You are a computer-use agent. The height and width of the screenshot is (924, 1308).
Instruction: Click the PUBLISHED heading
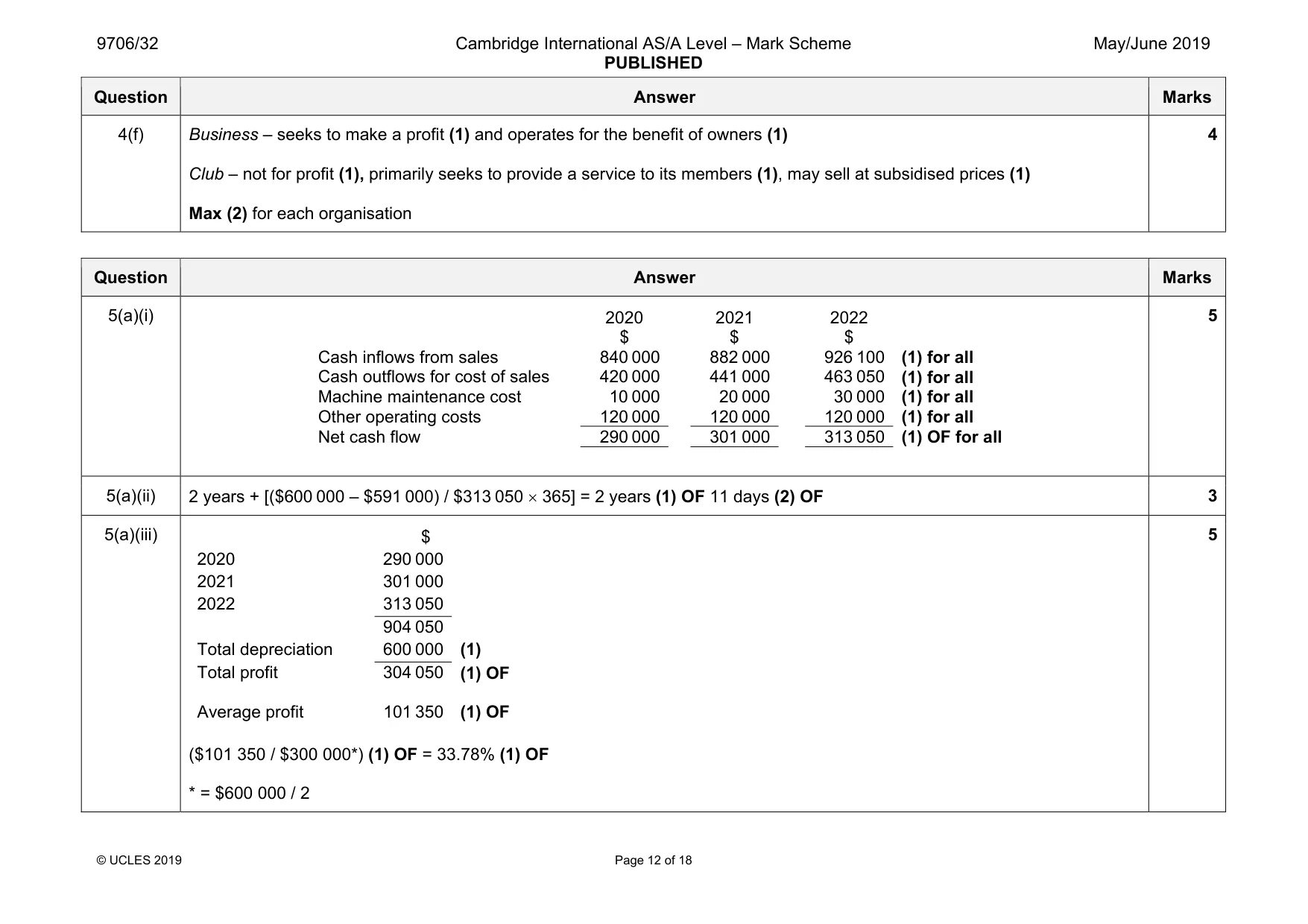tap(653, 63)
